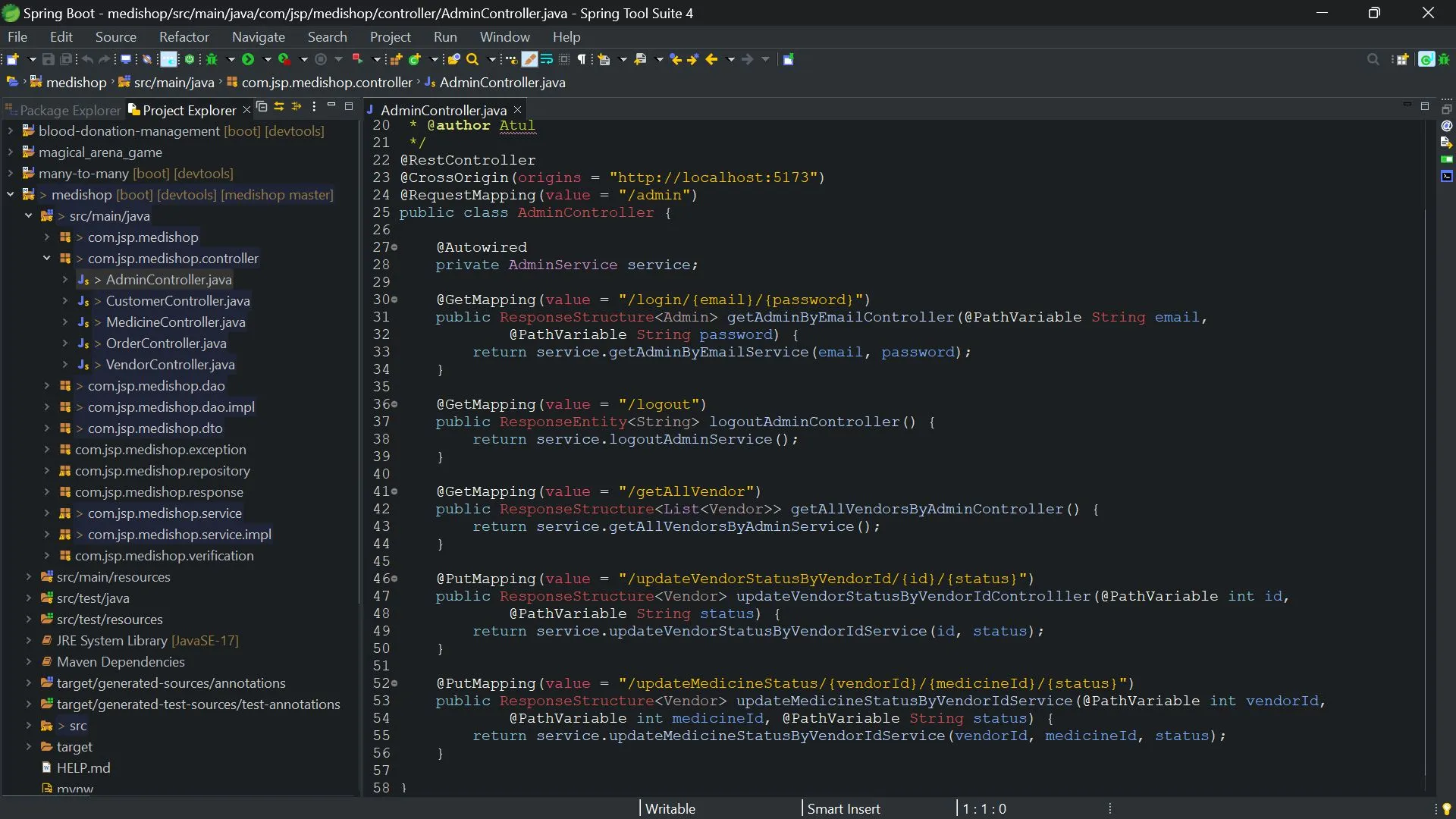This screenshot has width=1456, height=819.
Task: Toggle Mark Occurrences highlighter button
Action: coord(529,59)
